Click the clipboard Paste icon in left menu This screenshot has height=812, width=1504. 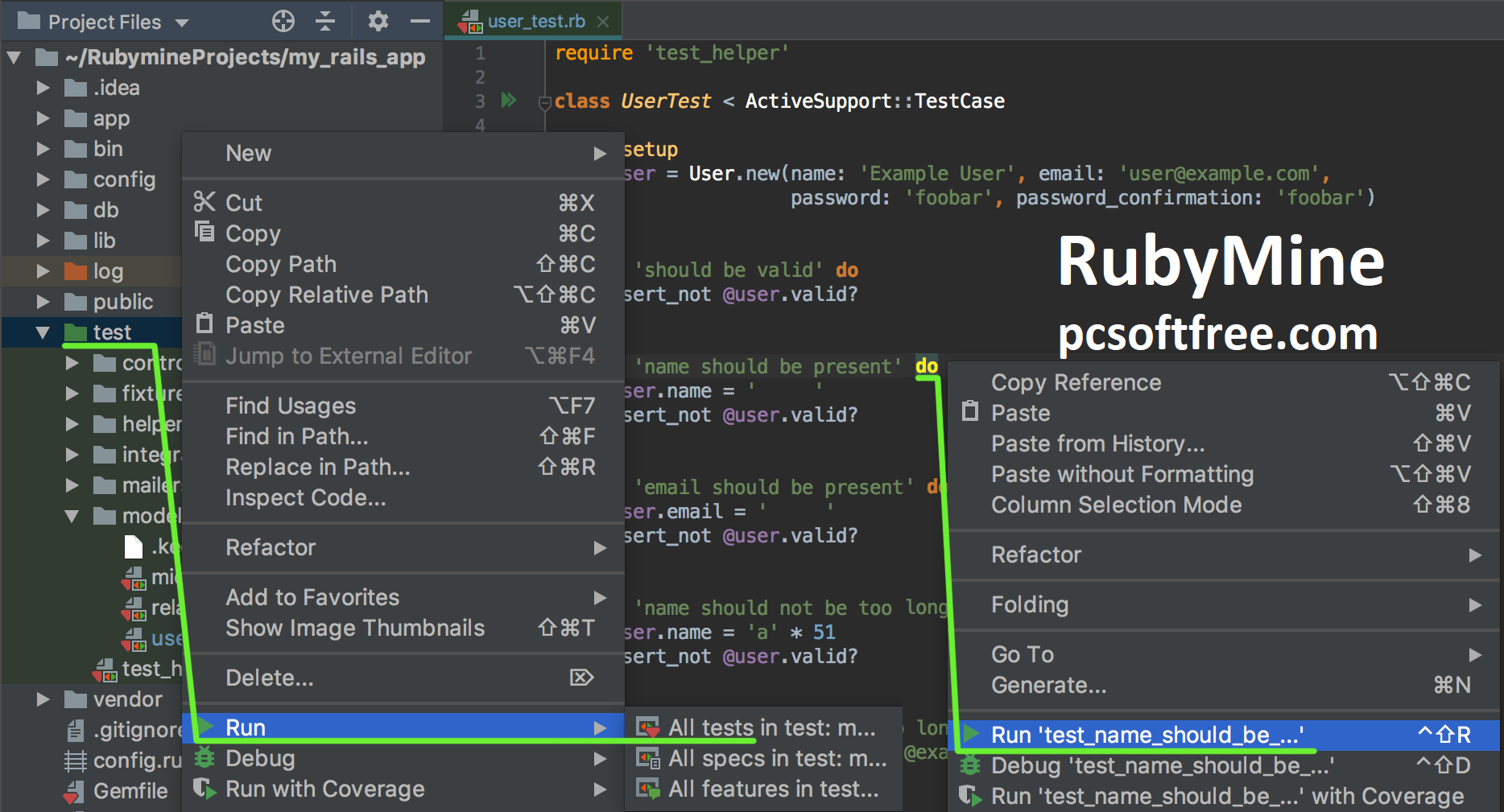[x=205, y=324]
